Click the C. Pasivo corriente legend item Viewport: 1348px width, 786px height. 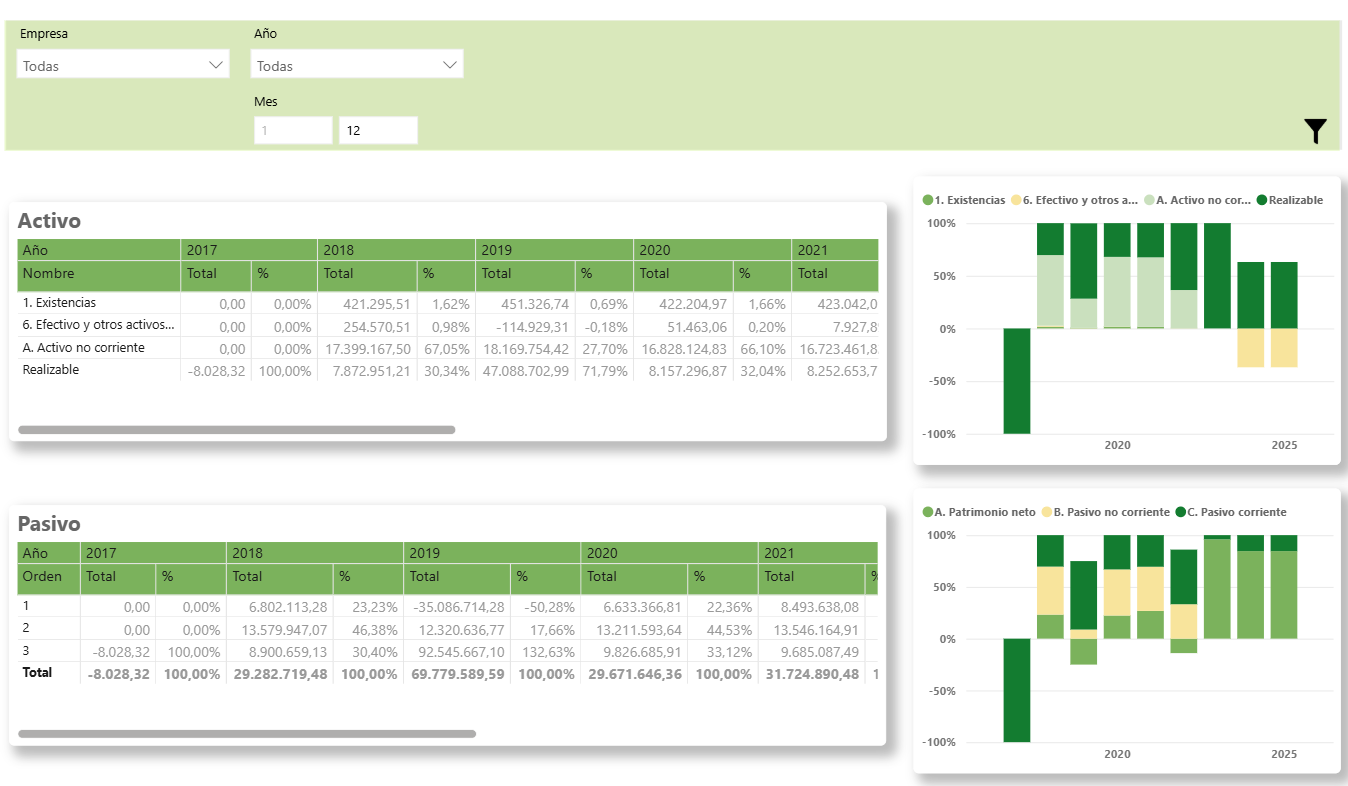click(x=1236, y=512)
